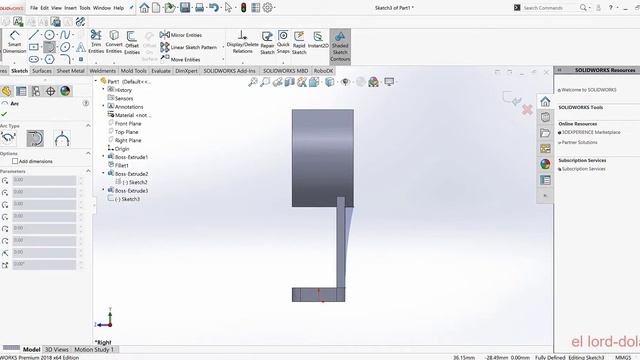
Task: Select the Smart Dimension tool
Action: [x=14, y=42]
